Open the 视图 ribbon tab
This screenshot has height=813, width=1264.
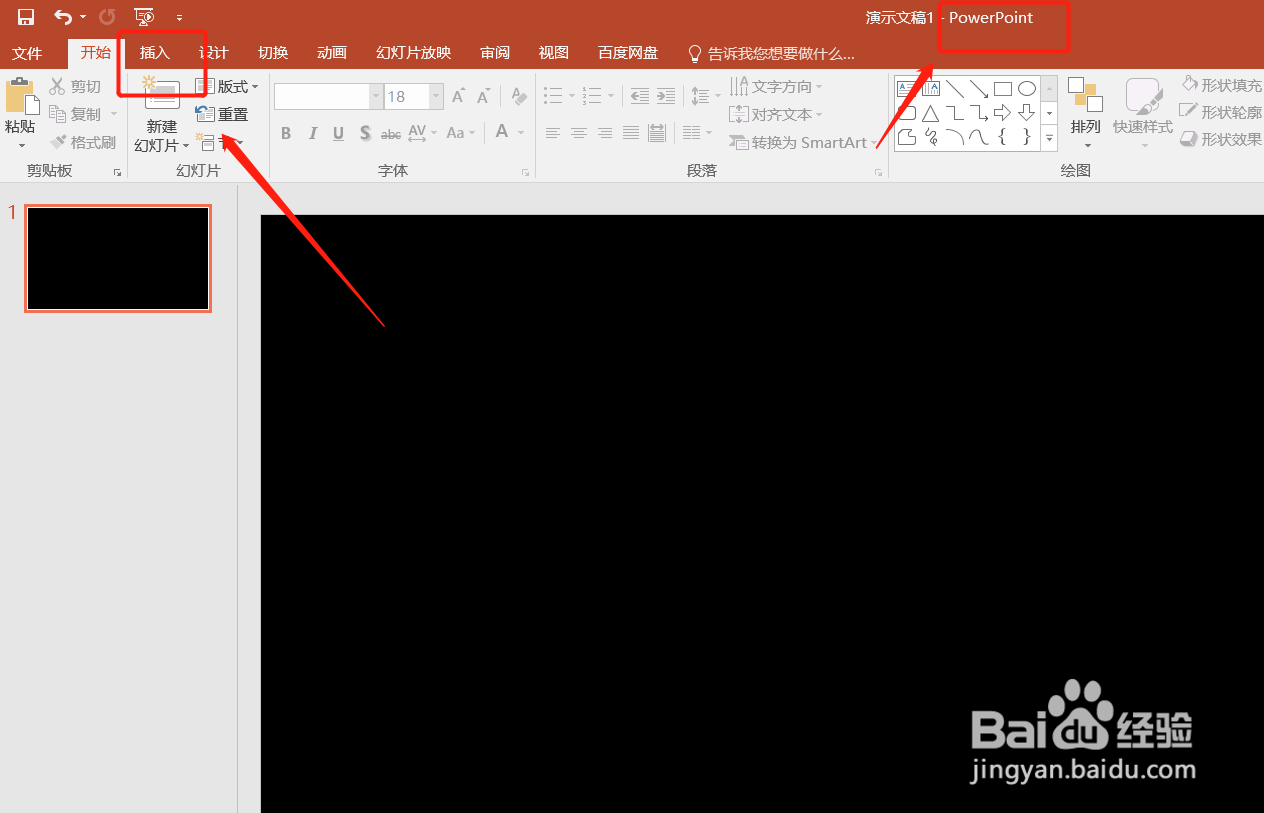[554, 53]
